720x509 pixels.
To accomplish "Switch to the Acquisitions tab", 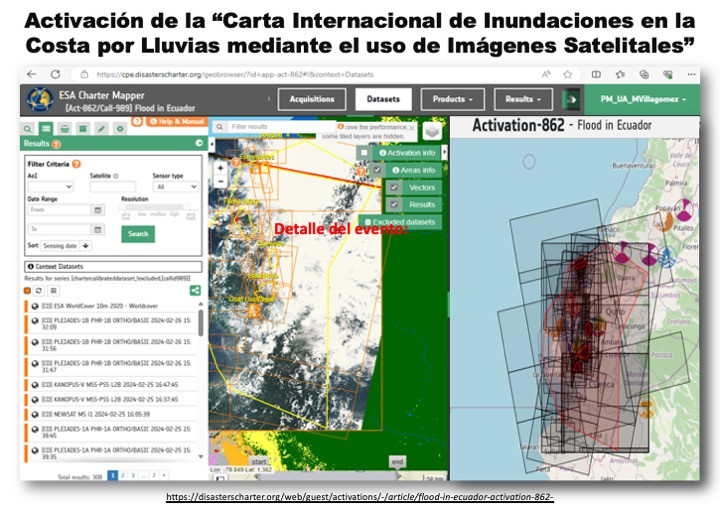I will click(x=311, y=99).
